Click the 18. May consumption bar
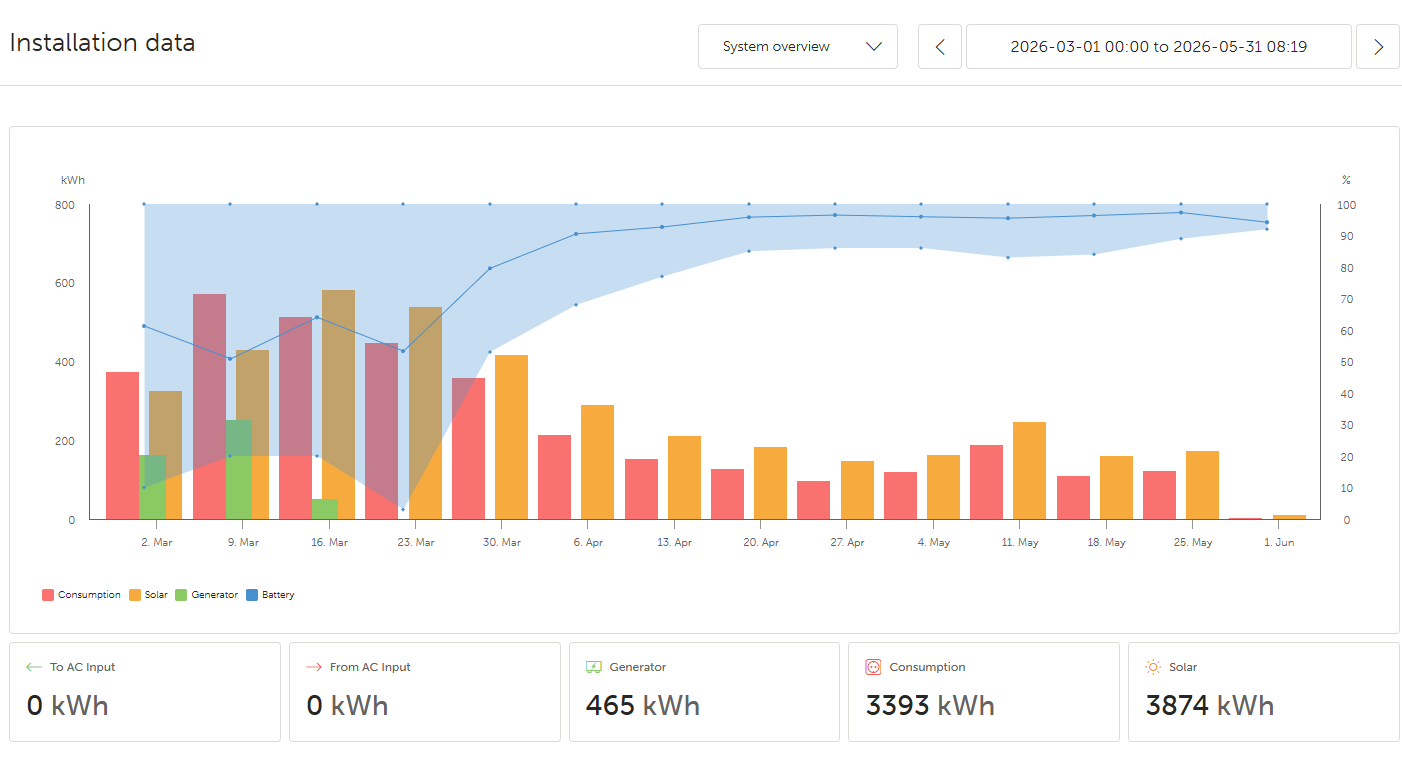This screenshot has height=771, width=1402. tap(1073, 498)
